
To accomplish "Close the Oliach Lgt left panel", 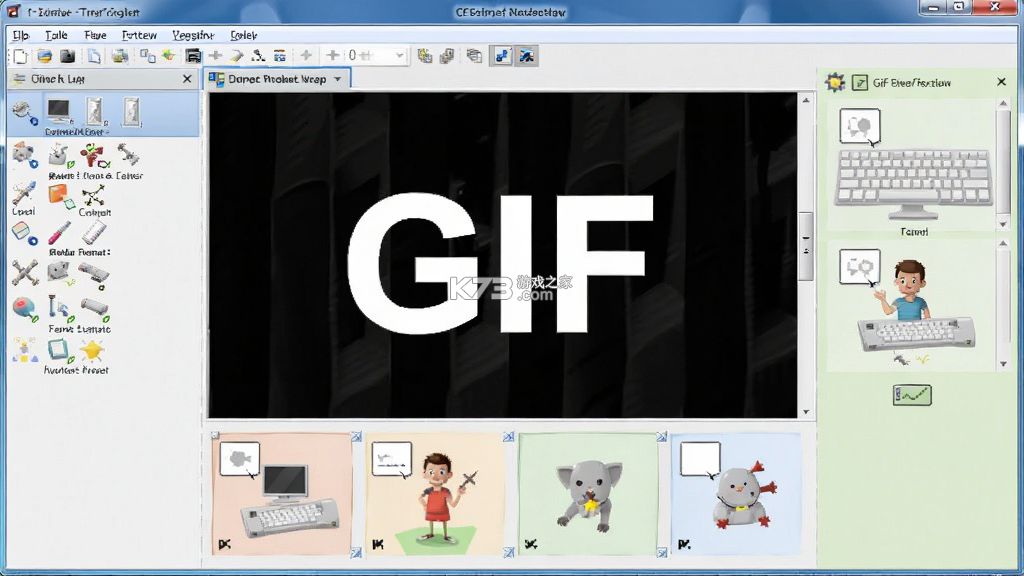I will pos(187,79).
